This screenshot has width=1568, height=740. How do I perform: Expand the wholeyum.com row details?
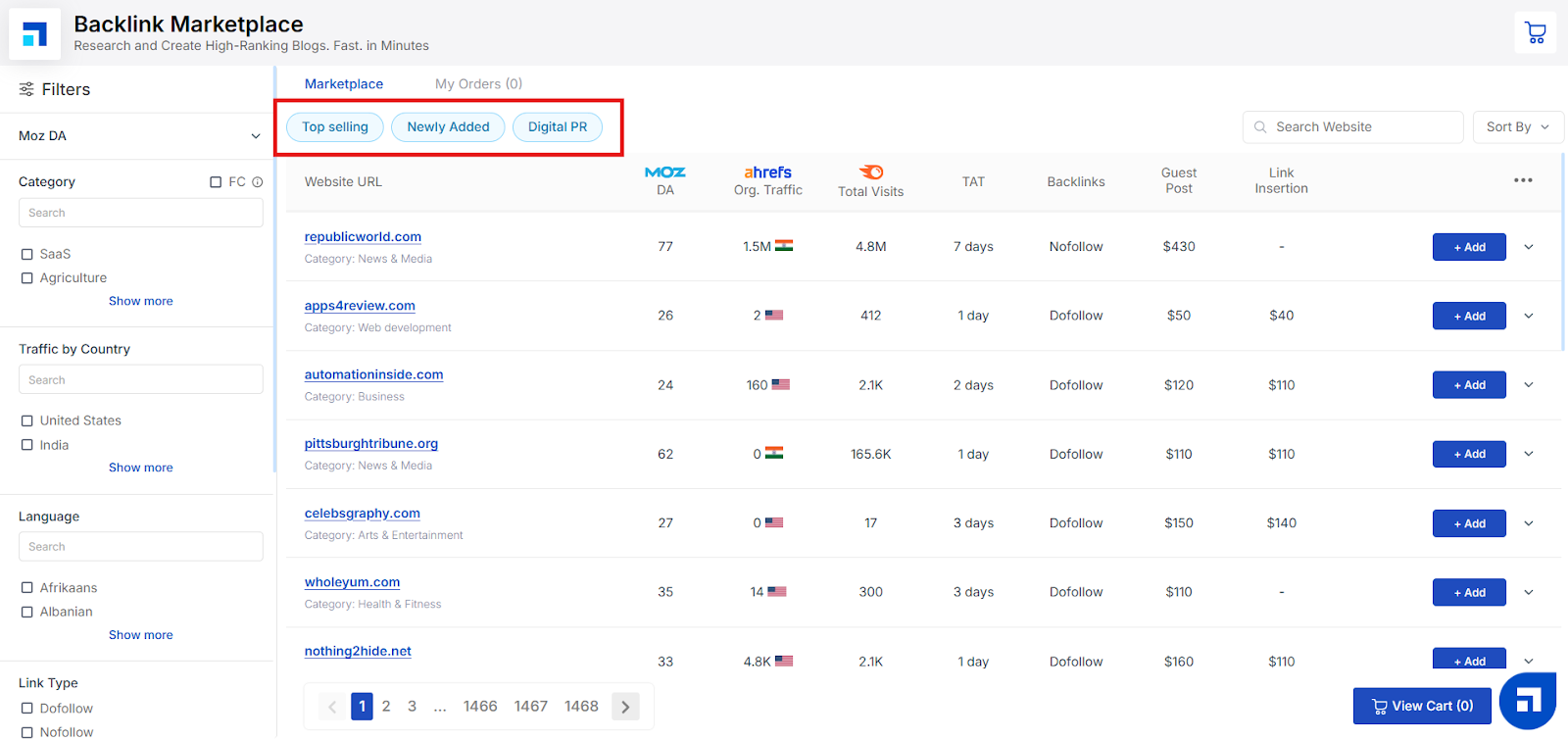tap(1529, 592)
